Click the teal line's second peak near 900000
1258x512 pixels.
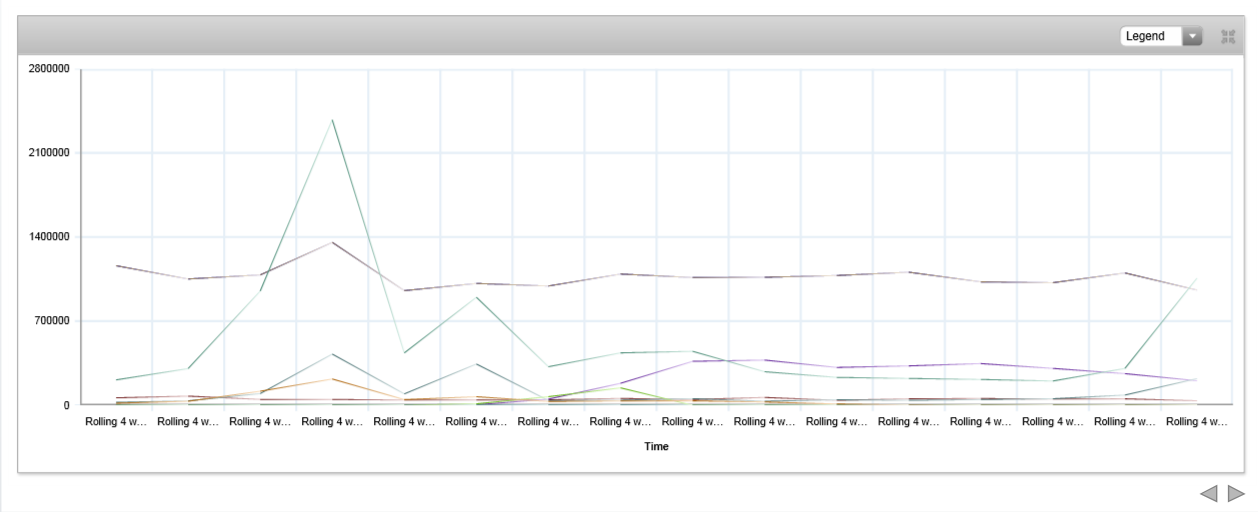(477, 297)
